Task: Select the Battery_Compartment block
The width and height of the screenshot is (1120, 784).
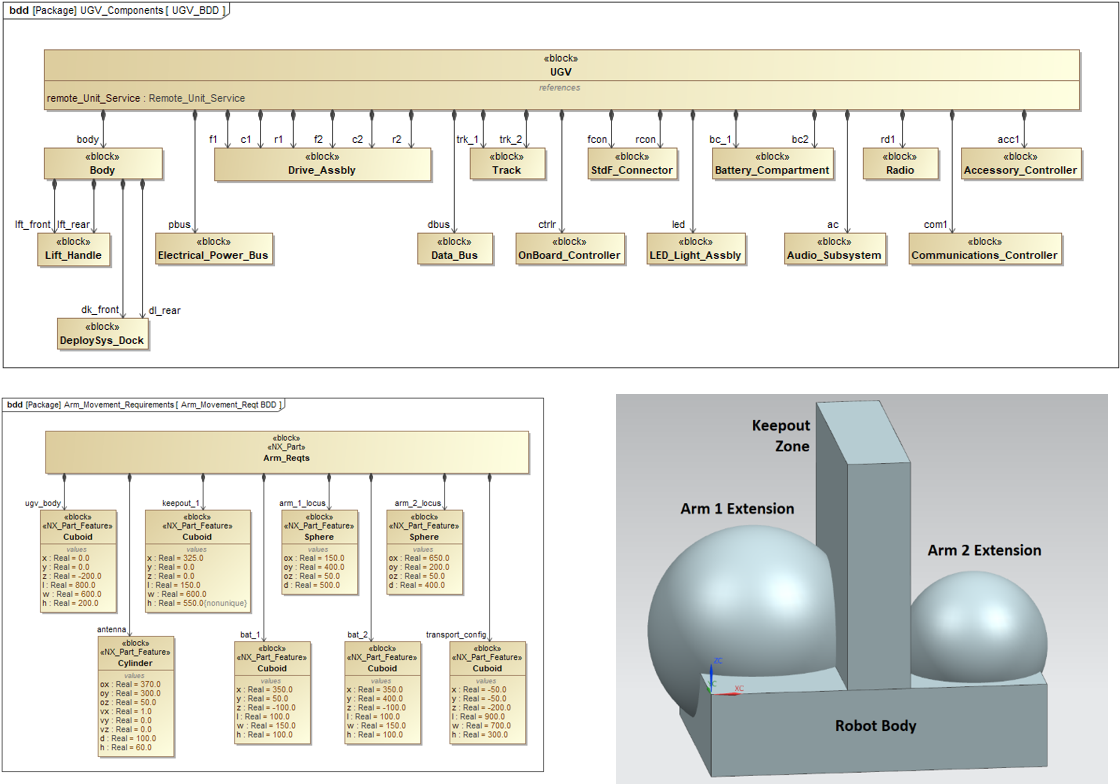Action: [772, 164]
